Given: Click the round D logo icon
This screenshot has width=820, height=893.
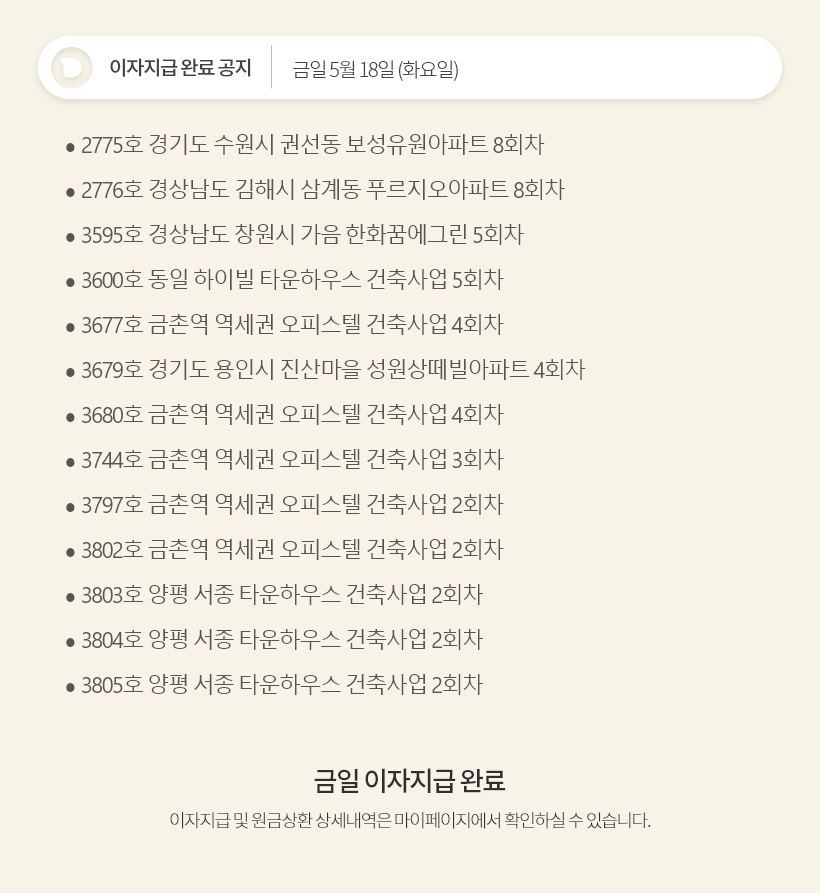Looking at the screenshot, I should click(72, 68).
